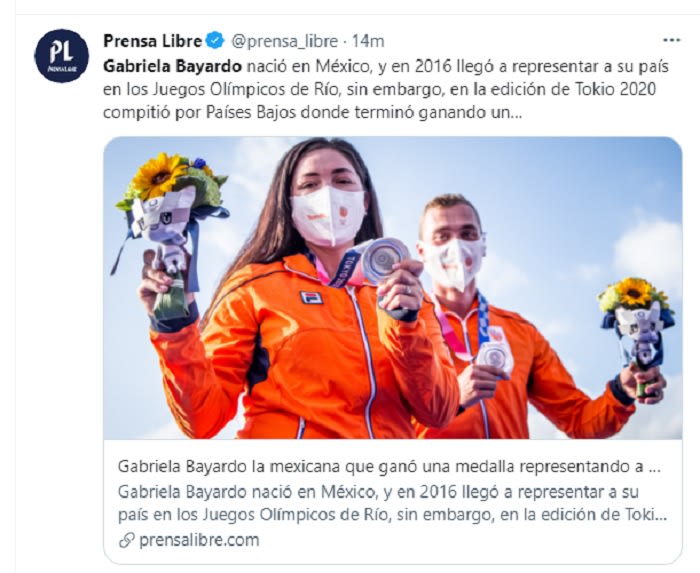Click the link chain icon

[127, 540]
